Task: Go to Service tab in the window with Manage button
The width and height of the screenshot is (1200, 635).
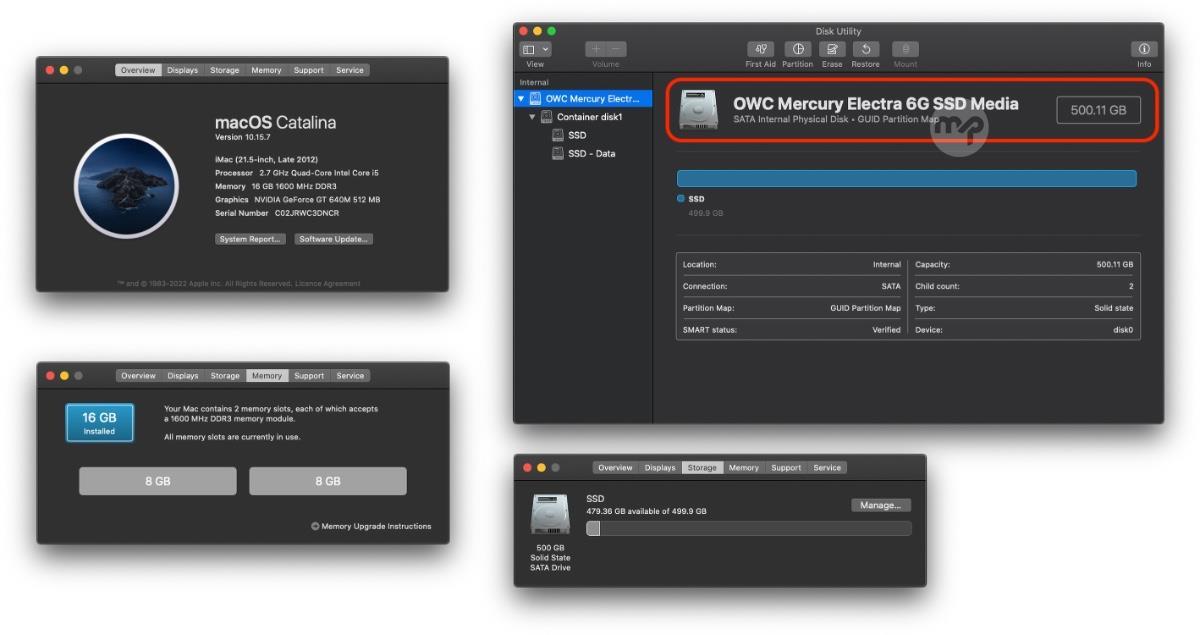Action: (827, 468)
